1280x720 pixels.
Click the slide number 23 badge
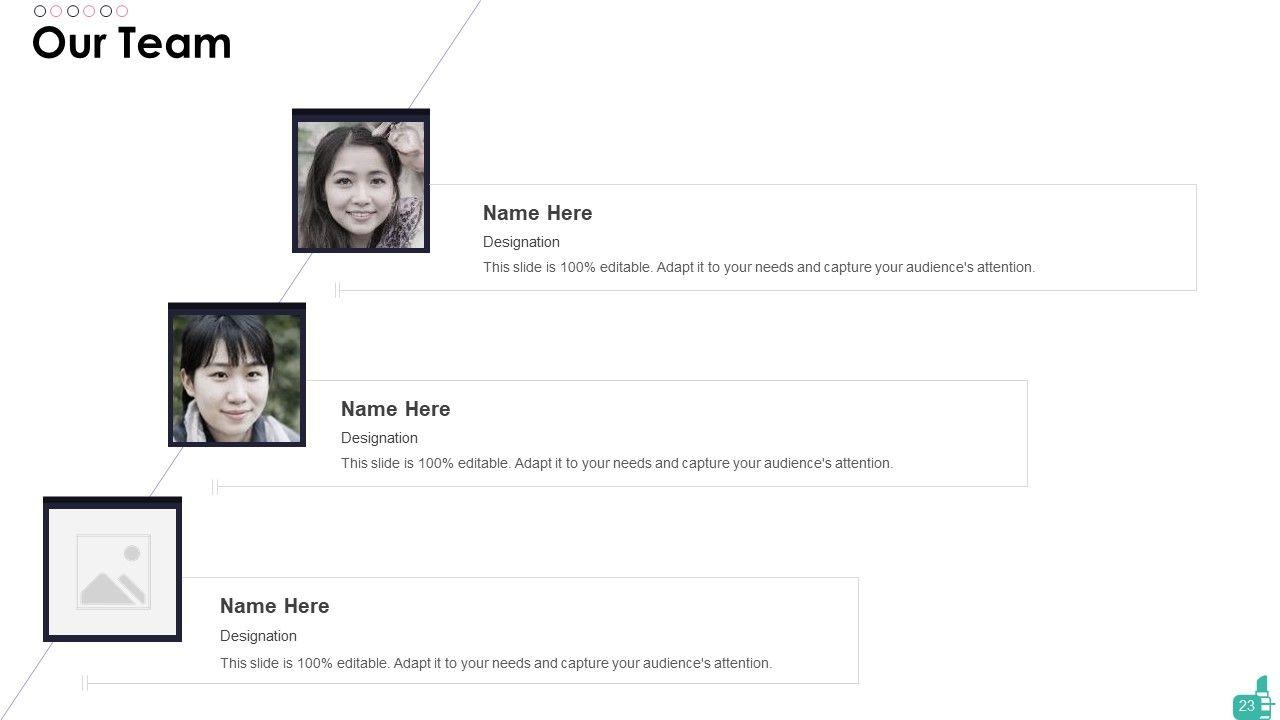(1246, 706)
